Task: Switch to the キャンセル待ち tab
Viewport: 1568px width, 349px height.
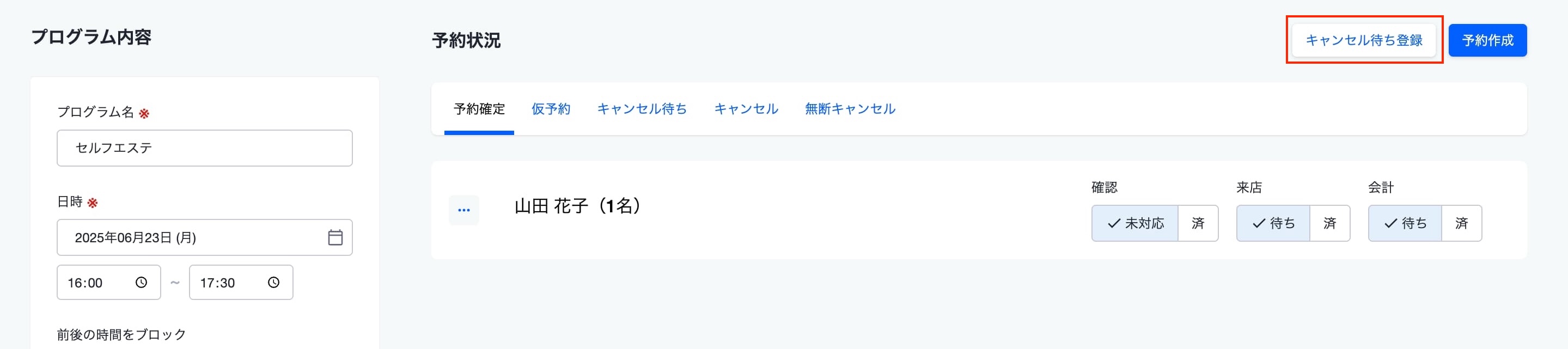Action: (x=642, y=109)
